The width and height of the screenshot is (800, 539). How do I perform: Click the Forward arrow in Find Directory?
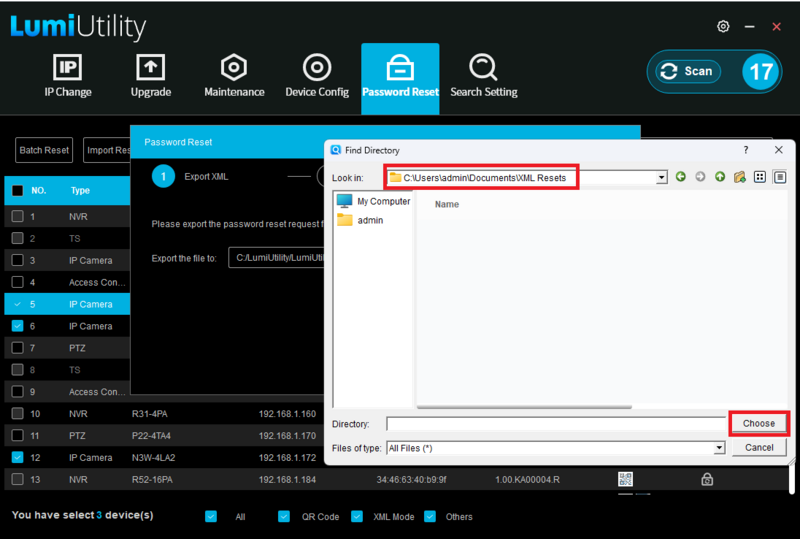tap(701, 177)
